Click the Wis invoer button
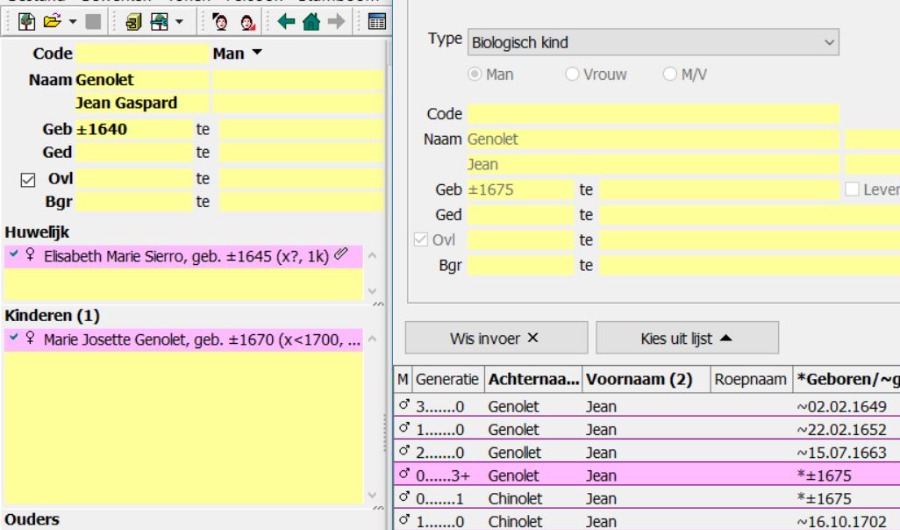The image size is (900, 530). pyautogui.click(x=495, y=338)
